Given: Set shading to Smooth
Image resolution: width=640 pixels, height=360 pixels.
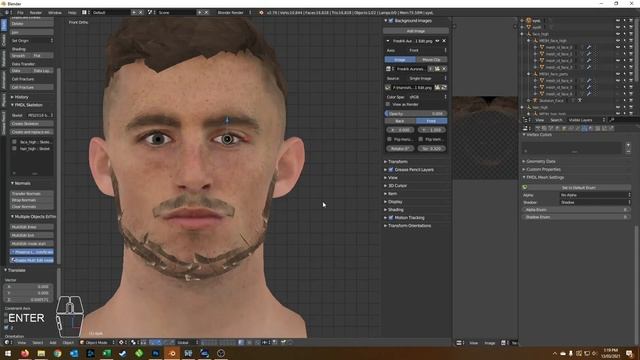Looking at the screenshot, I should pos(20,56).
